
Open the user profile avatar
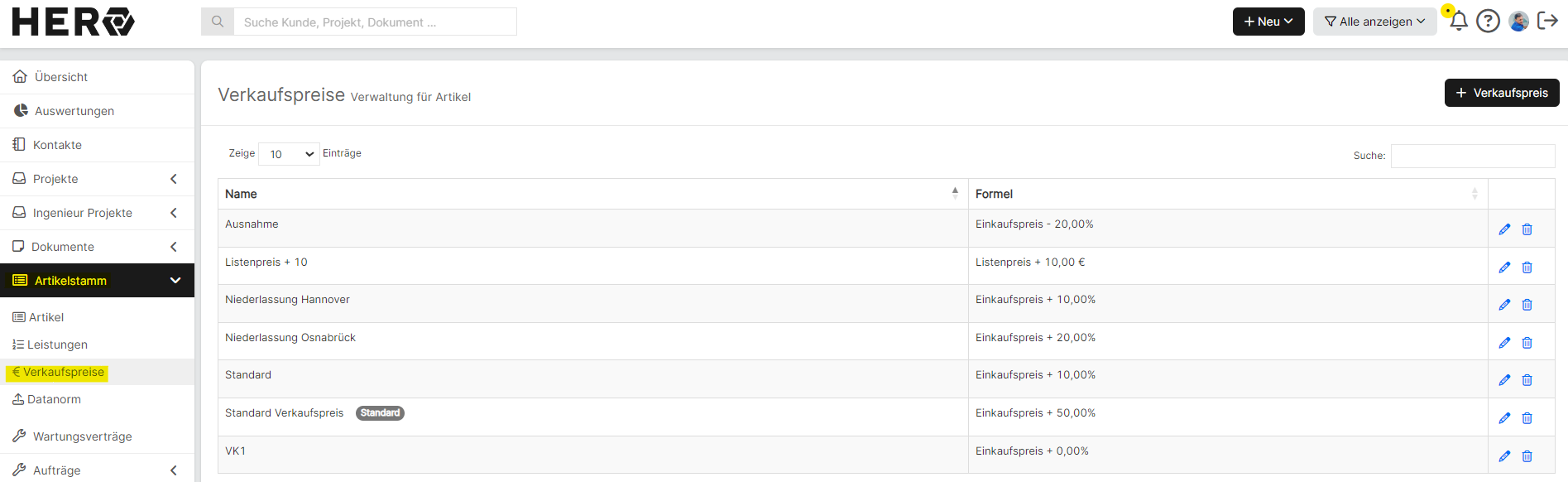(1518, 21)
